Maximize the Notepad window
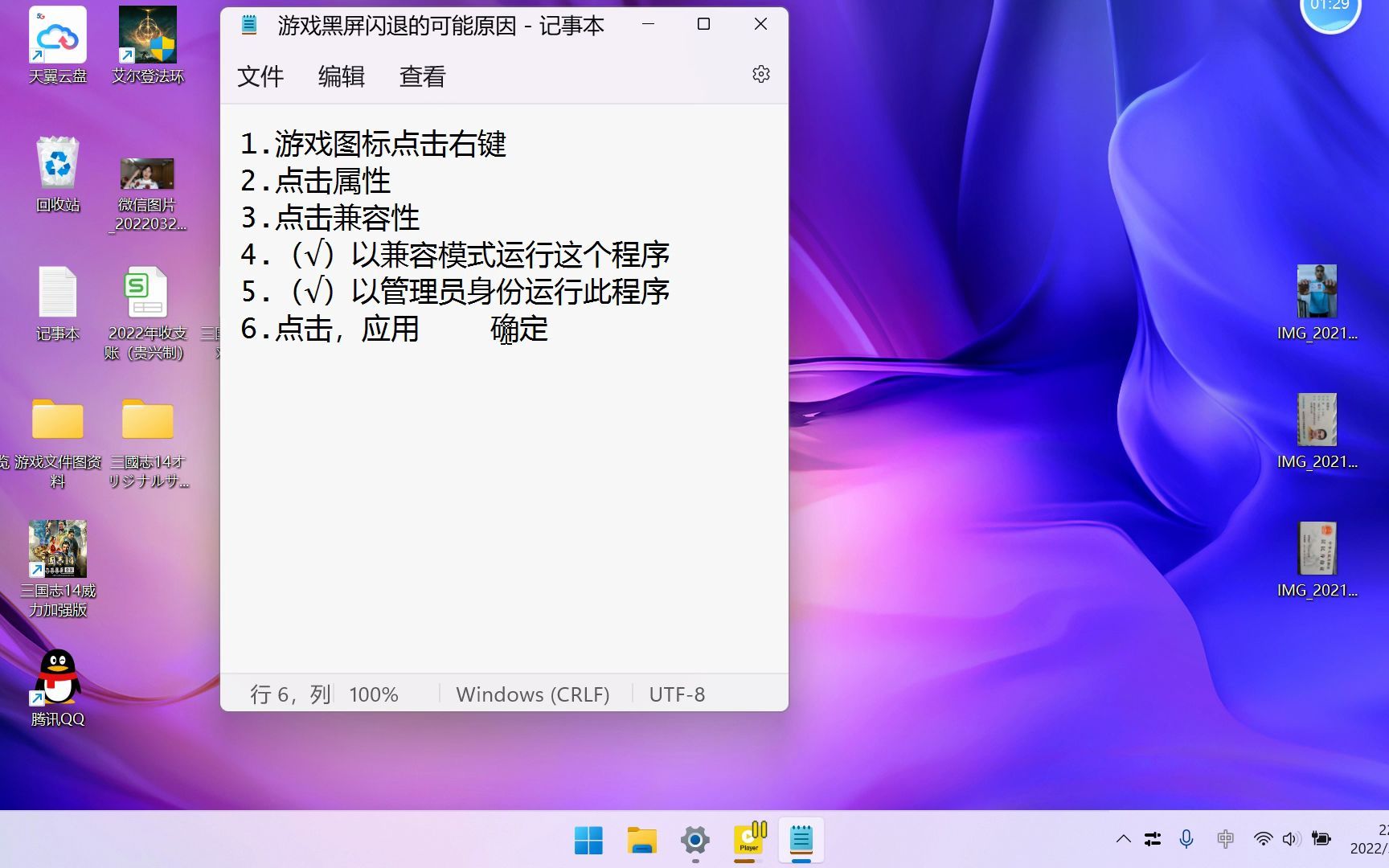Viewport: 1389px width, 868px height. click(703, 24)
